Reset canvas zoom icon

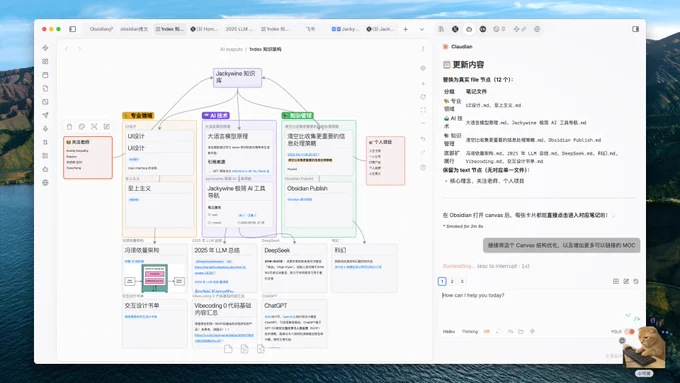point(423,97)
